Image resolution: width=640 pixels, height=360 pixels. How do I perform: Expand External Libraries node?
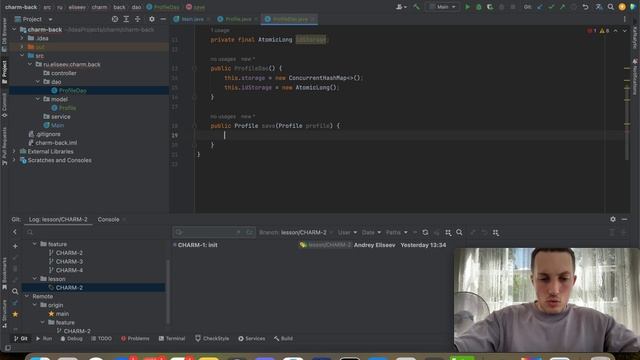[14, 151]
